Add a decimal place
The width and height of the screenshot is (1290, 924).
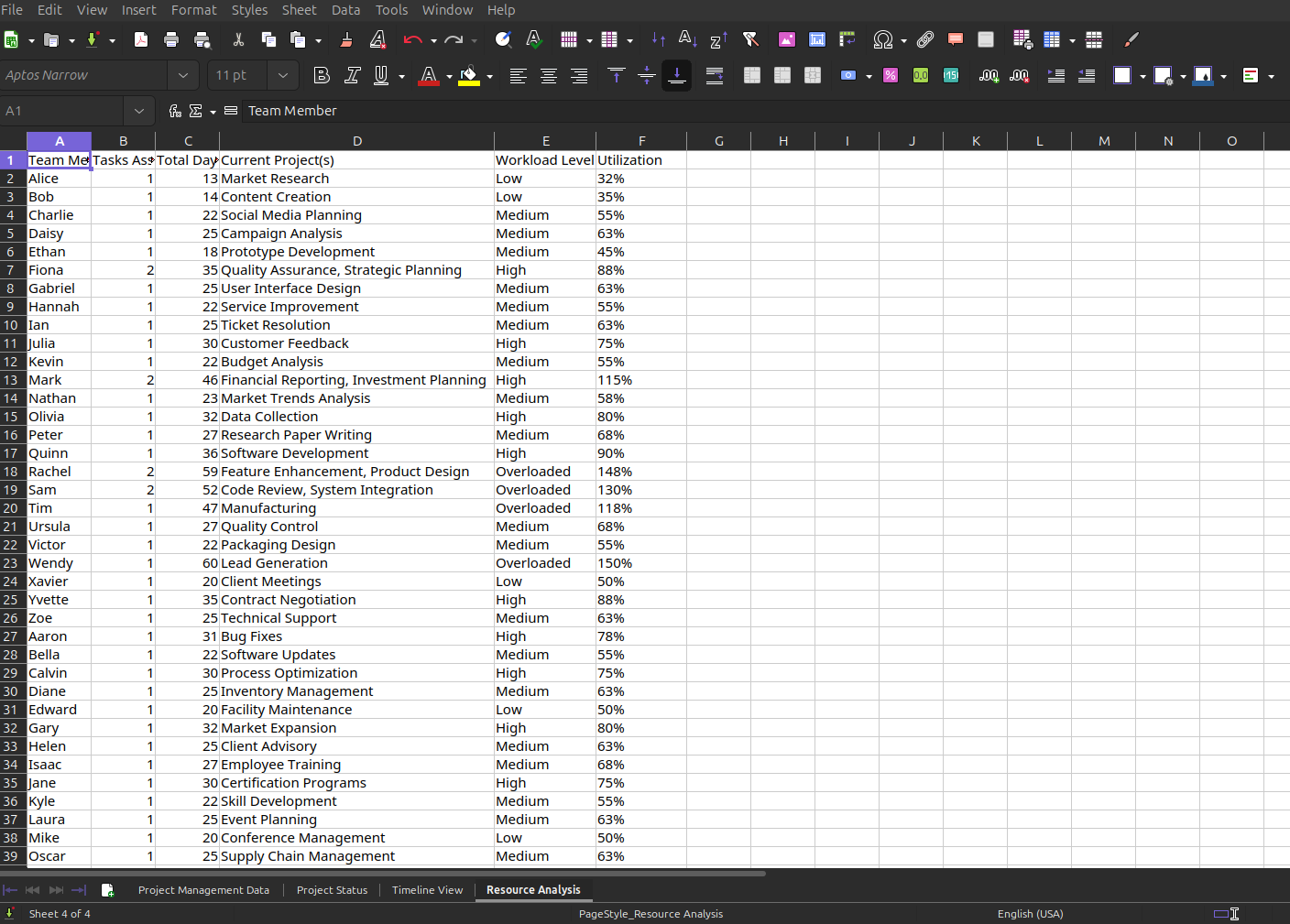coord(989,75)
